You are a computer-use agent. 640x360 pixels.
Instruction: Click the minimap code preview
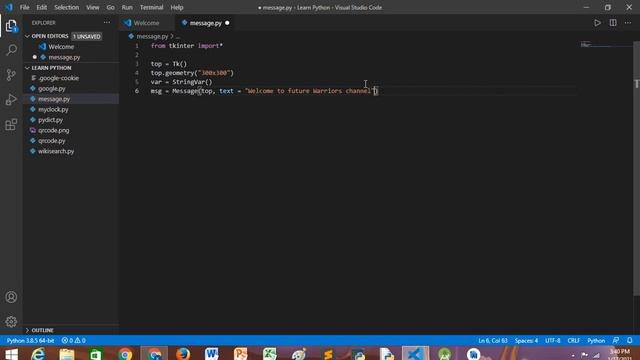point(586,45)
